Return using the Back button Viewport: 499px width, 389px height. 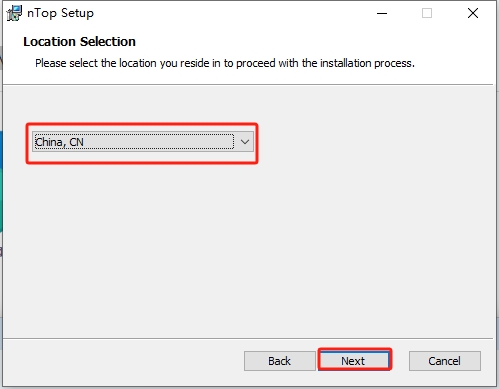[x=279, y=361]
